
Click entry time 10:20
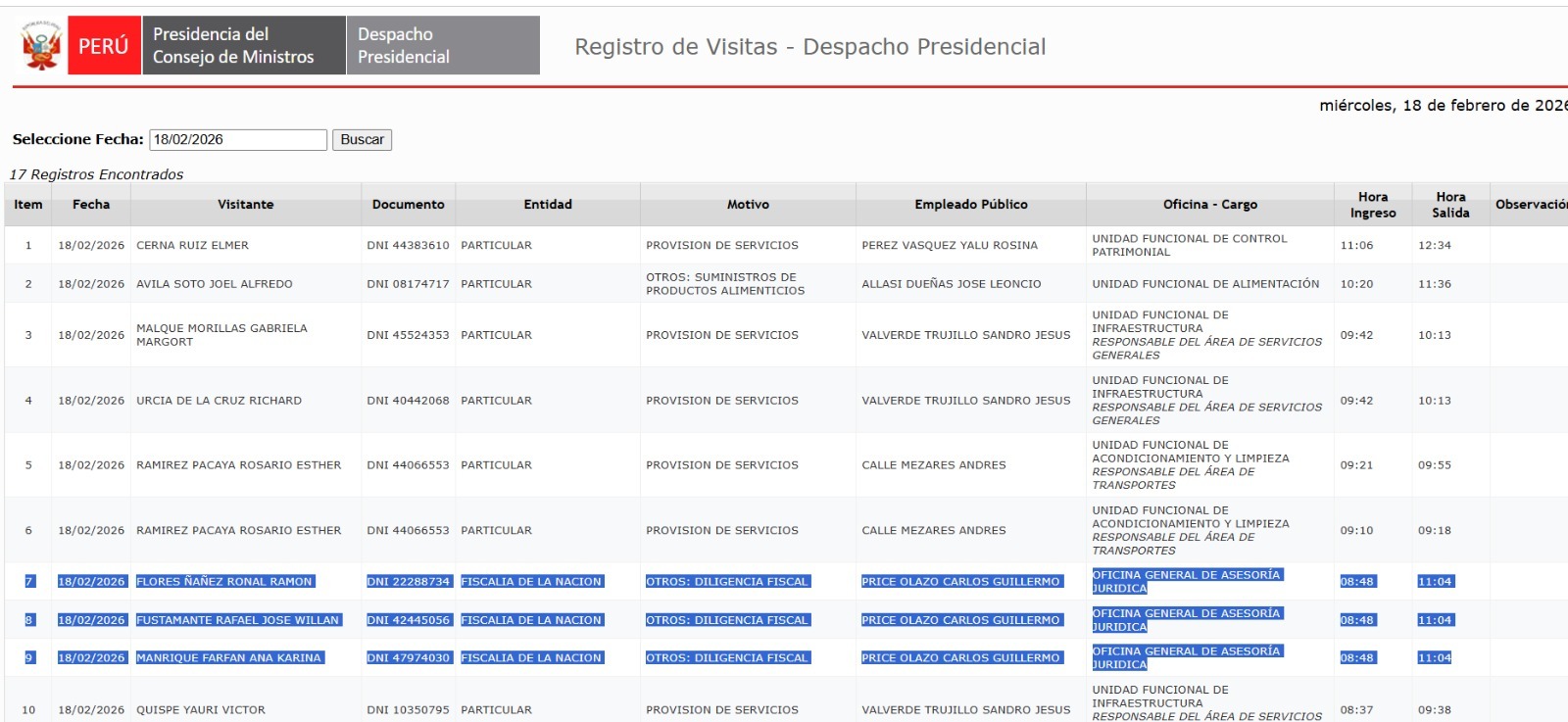coord(1356,284)
